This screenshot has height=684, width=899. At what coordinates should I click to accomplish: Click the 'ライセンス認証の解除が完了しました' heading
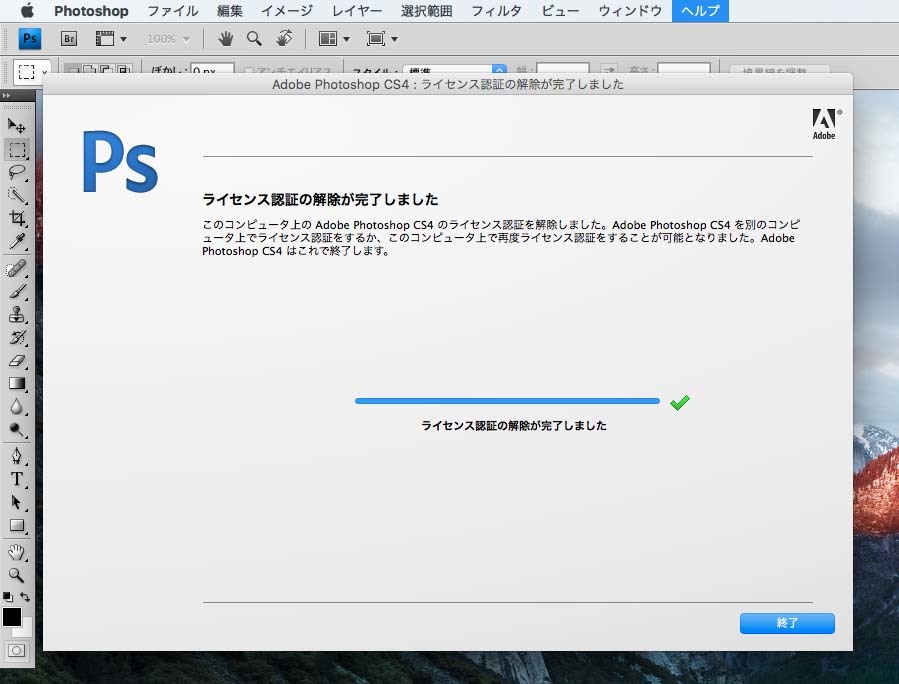pyautogui.click(x=320, y=199)
